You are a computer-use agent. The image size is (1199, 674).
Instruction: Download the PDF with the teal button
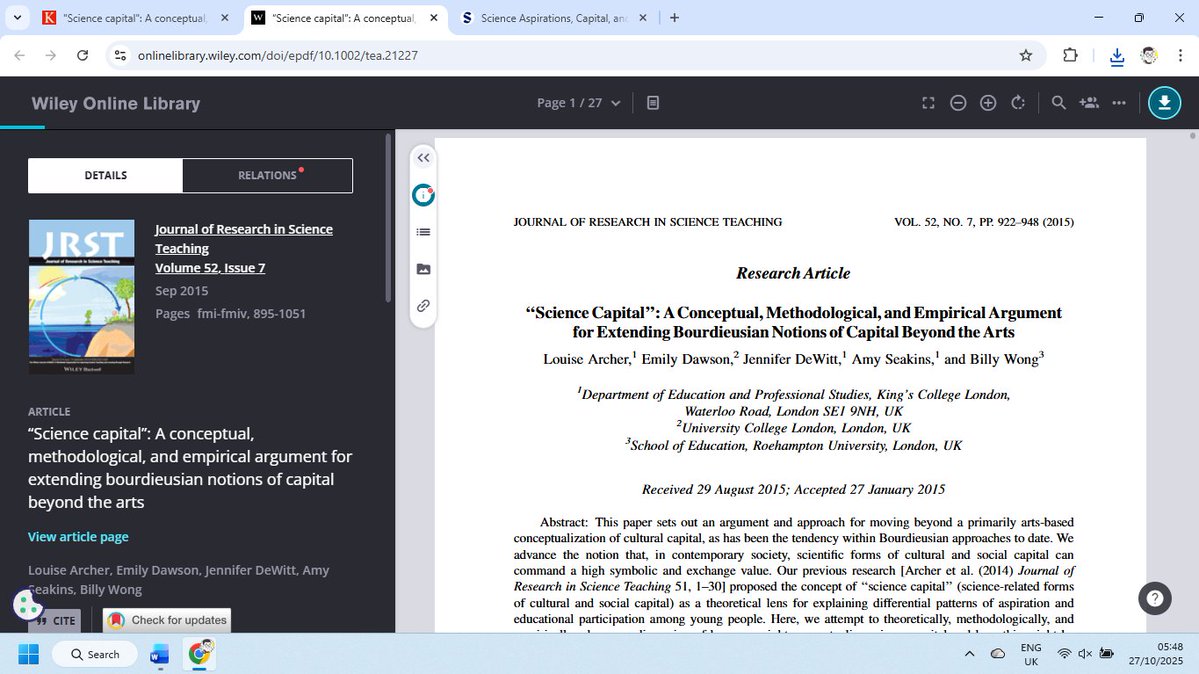pos(1164,103)
